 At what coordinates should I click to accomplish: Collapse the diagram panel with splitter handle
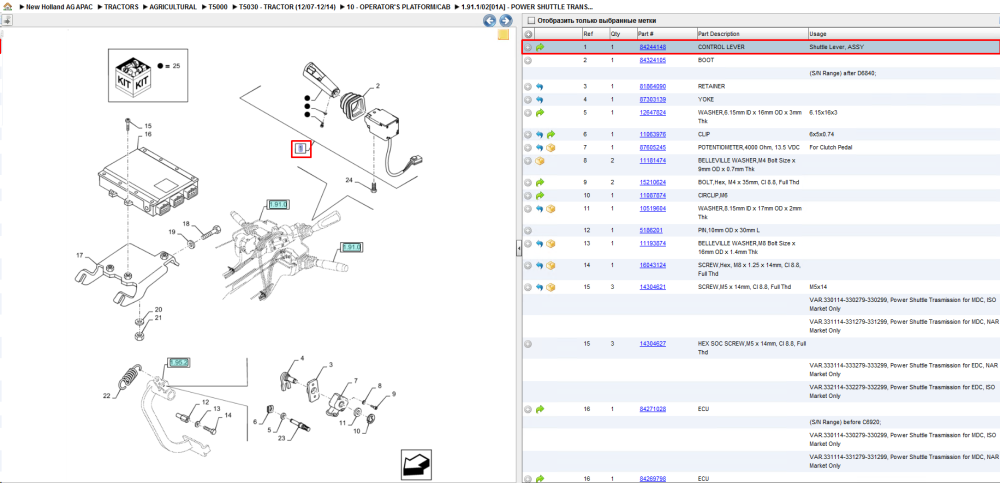click(x=518, y=248)
